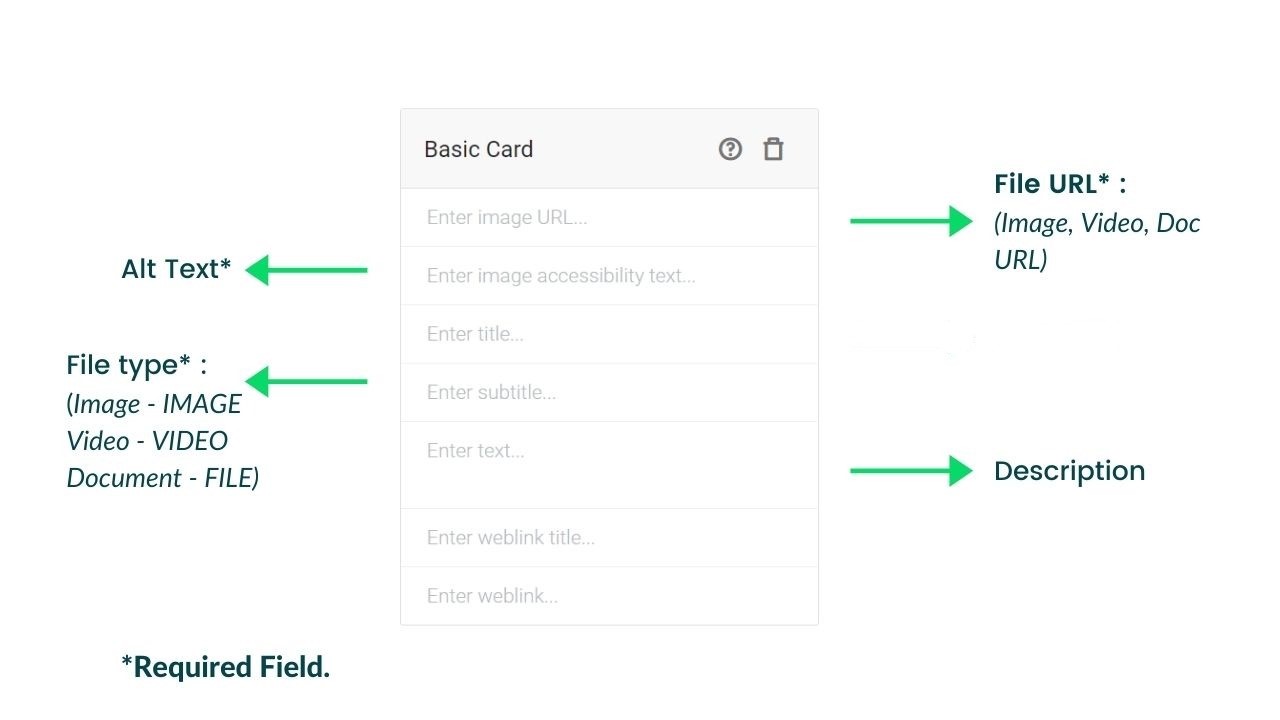Screen dimensions: 1280x720
Task: Click the Basic Card header title
Action: coord(478,149)
